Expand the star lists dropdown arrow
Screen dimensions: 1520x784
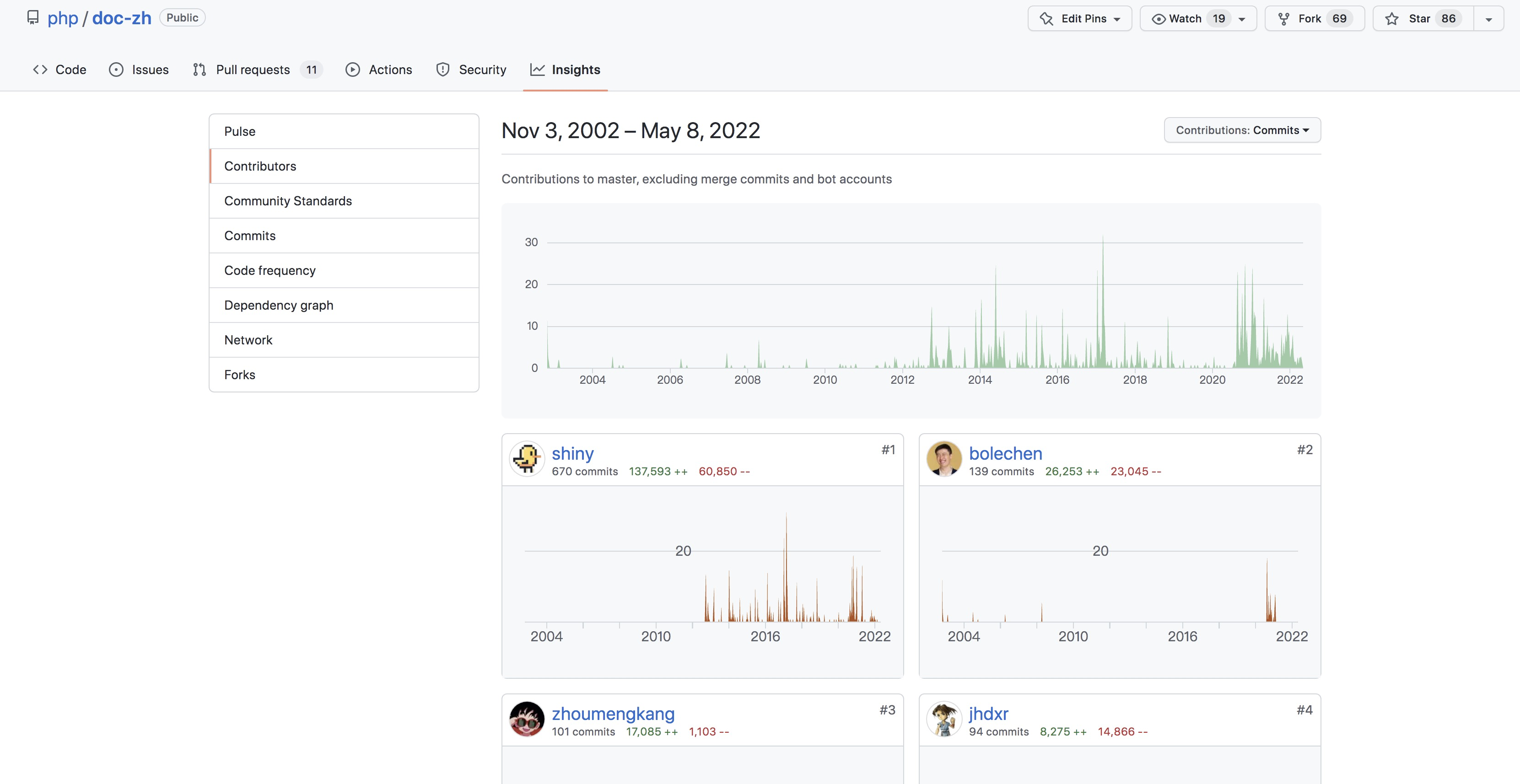1488,19
